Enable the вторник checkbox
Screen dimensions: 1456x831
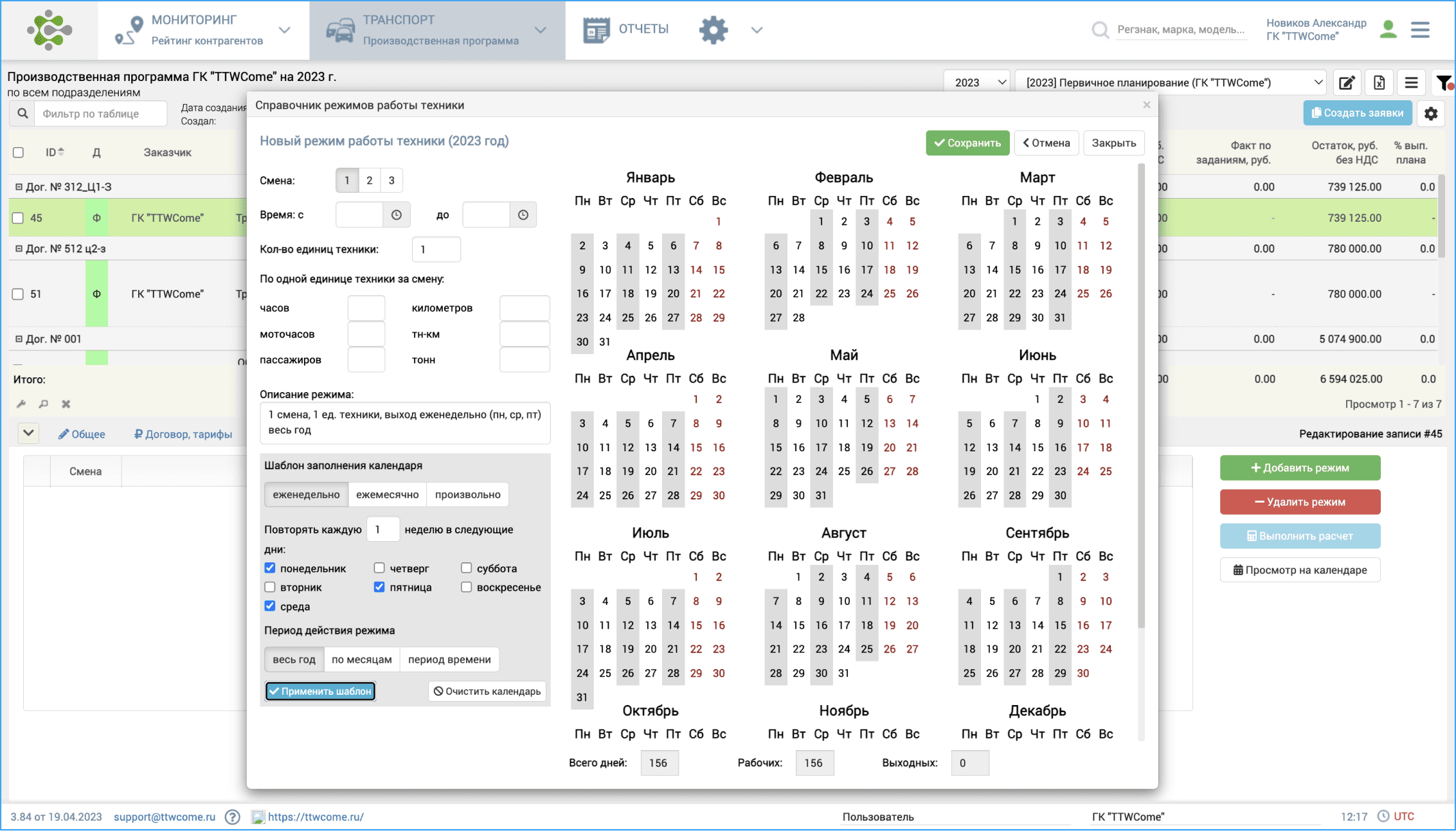pyautogui.click(x=270, y=587)
